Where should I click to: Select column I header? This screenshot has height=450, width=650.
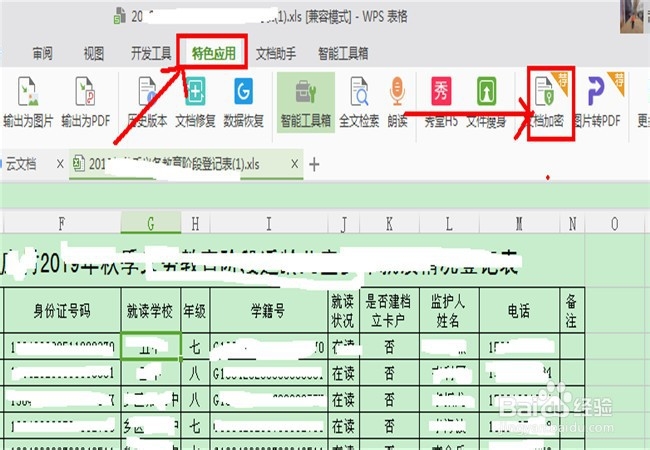coord(269,224)
